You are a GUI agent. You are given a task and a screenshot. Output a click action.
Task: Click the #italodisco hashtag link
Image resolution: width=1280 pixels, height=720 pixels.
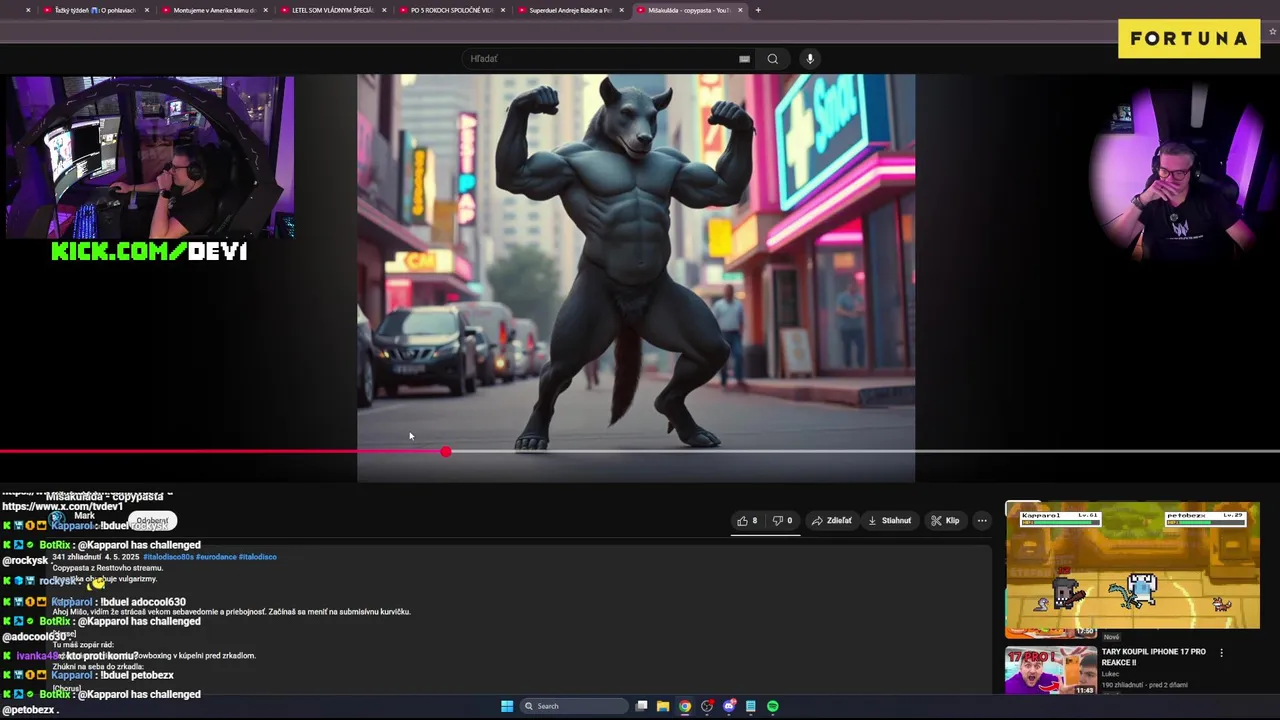coord(258,557)
